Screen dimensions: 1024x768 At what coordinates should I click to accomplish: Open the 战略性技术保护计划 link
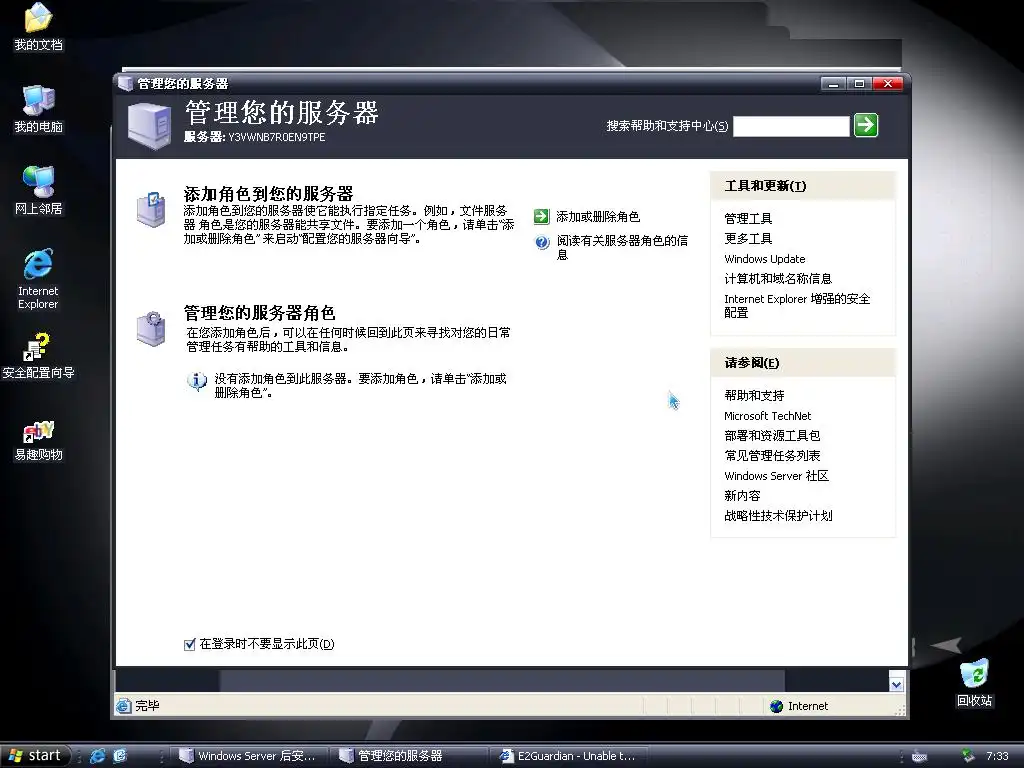tap(778, 516)
